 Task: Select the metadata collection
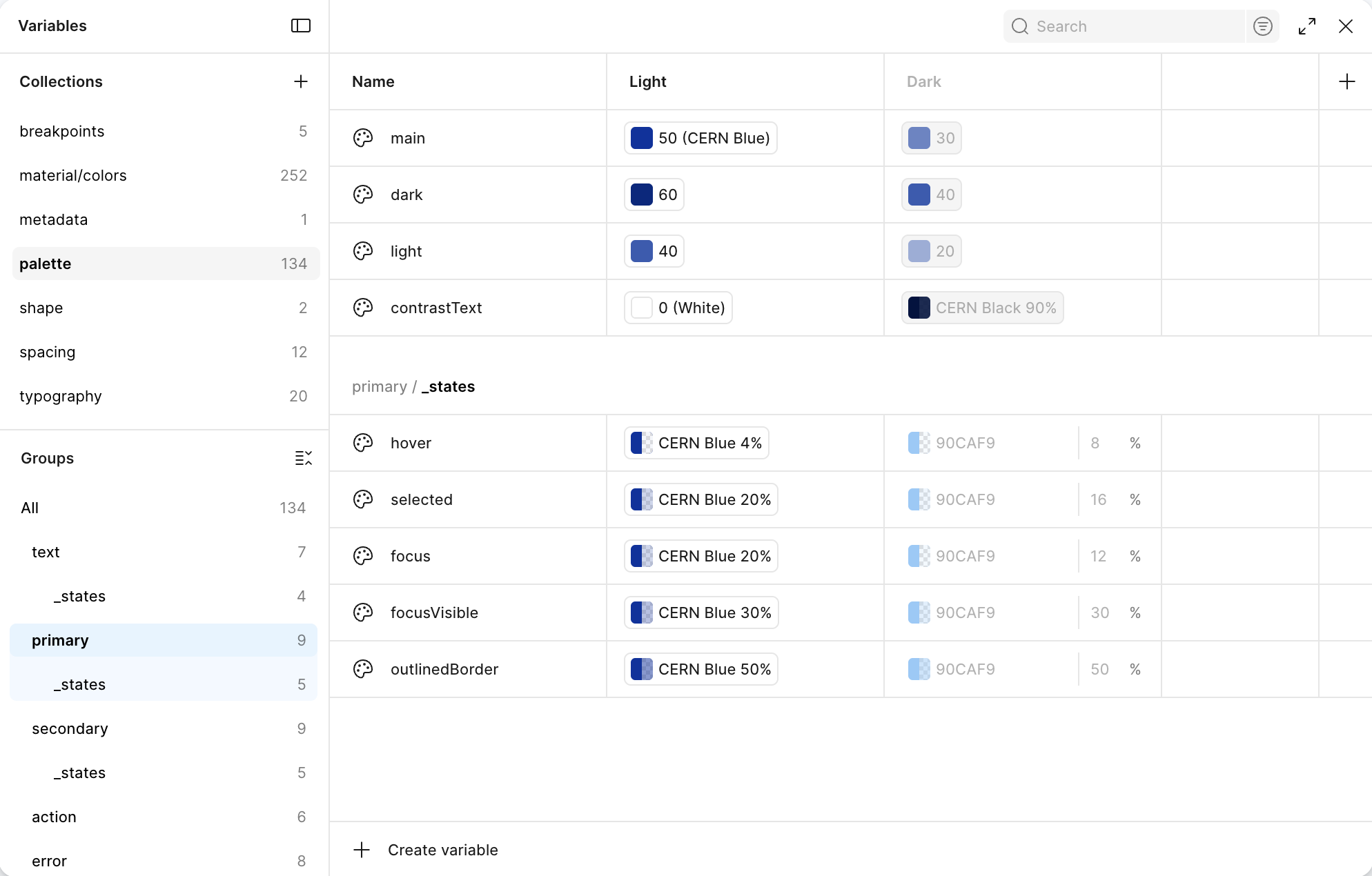pyautogui.click(x=166, y=219)
